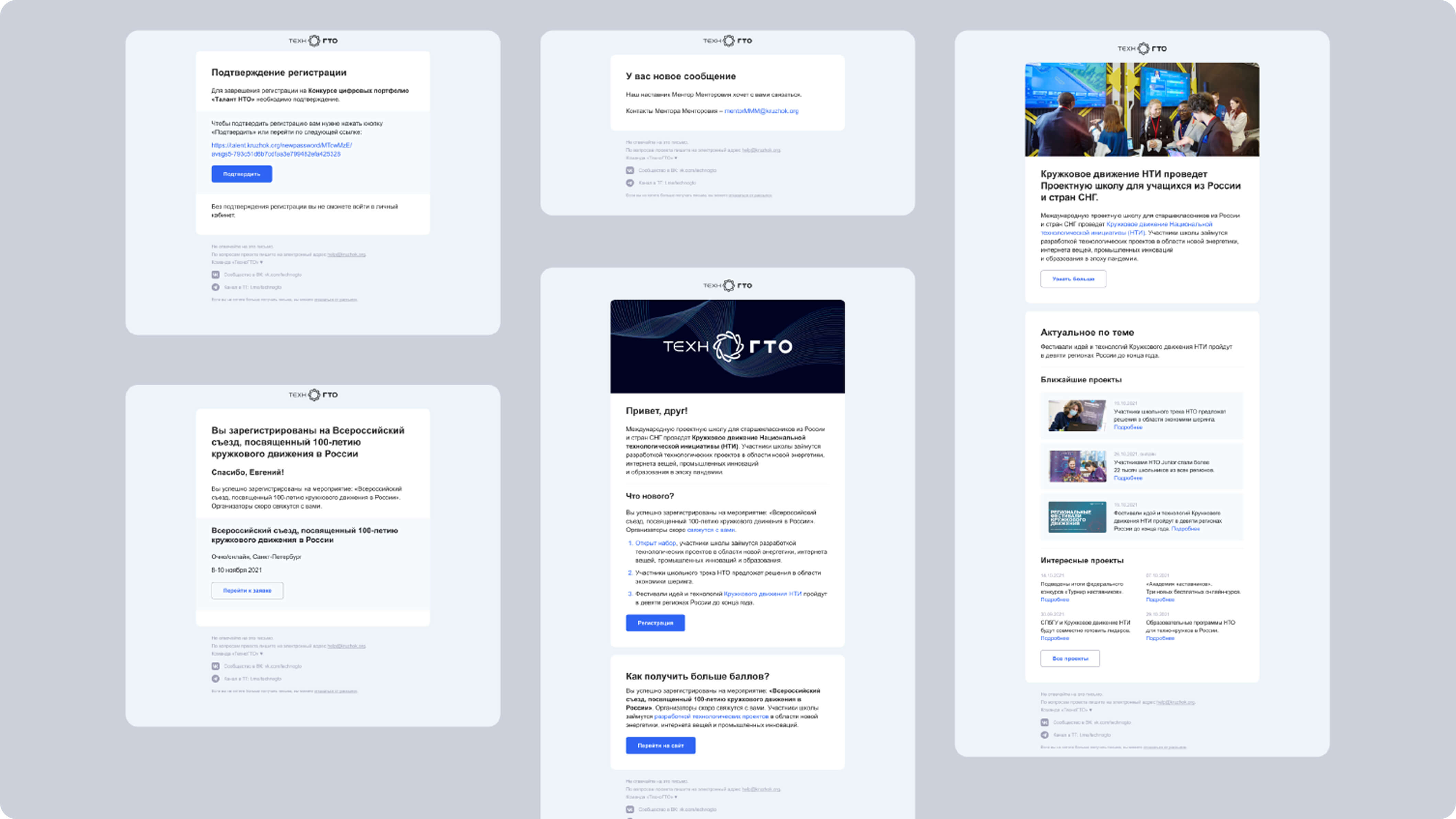The height and width of the screenshot is (819, 1456).
Task: Open the conference hall photo at newsletter top
Action: (1142, 110)
